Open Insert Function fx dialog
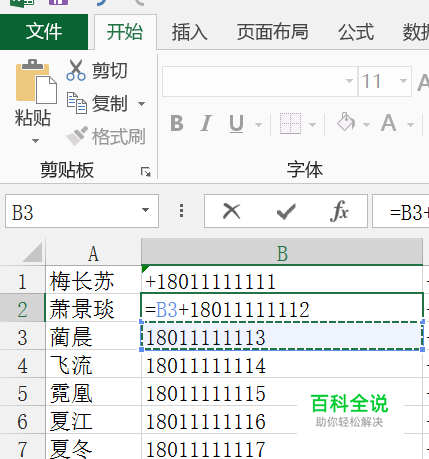Screen dimensions: 429x459 point(339,211)
